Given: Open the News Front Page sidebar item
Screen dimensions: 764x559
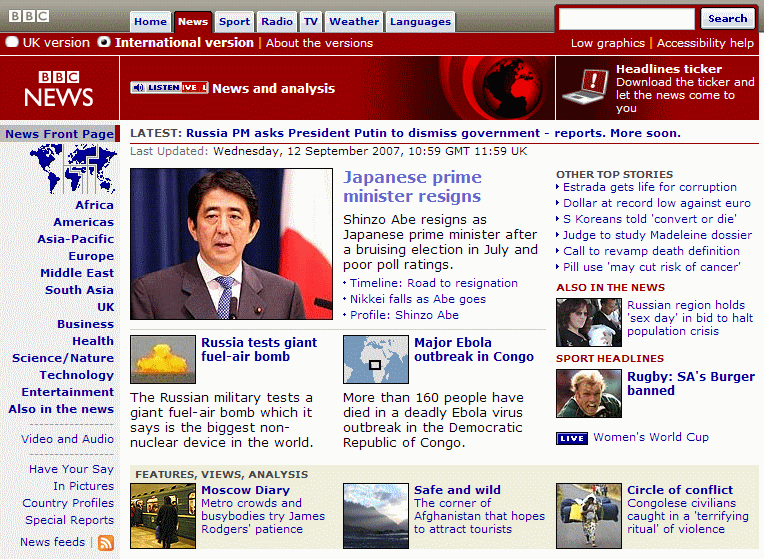Looking at the screenshot, I should pyautogui.click(x=59, y=134).
